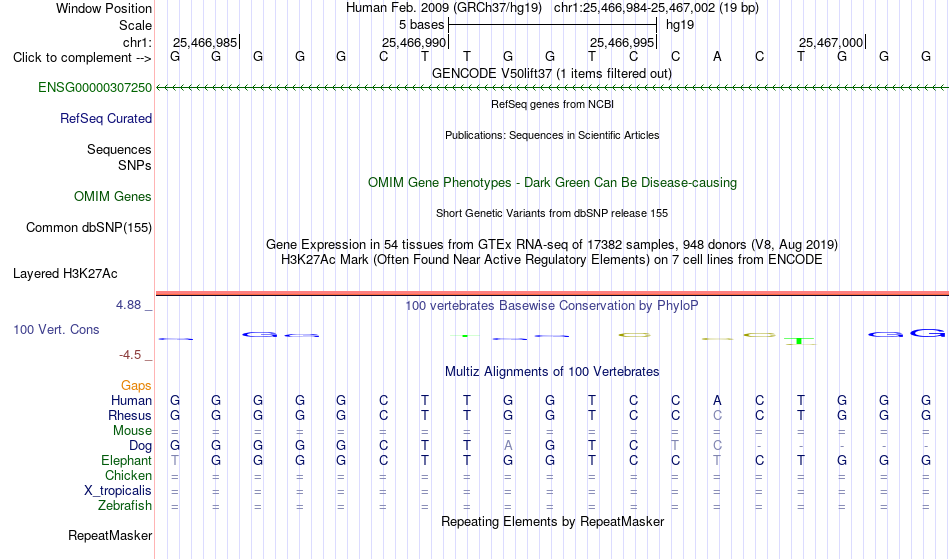950x559 pixels.
Task: Click the Dog alignment row label
Action: point(140,446)
